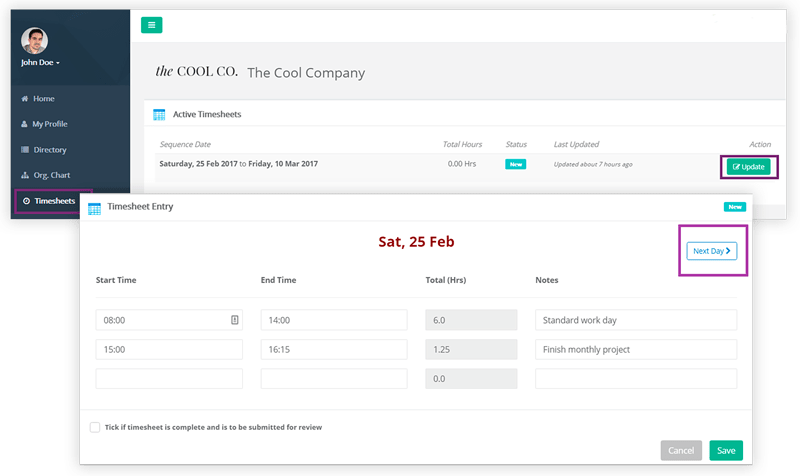Click the Timesheet Entry calendar icon

(x=94, y=208)
